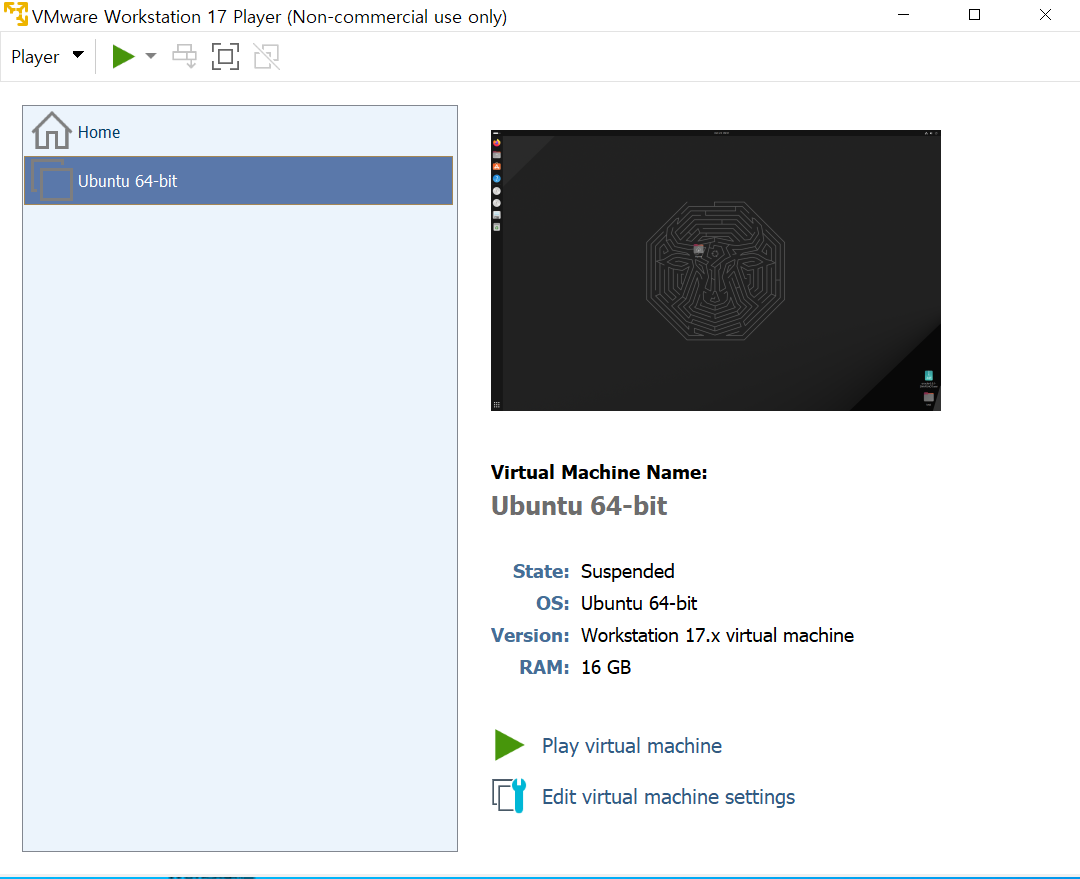Click the VM screen preview thumbnail

click(x=716, y=270)
